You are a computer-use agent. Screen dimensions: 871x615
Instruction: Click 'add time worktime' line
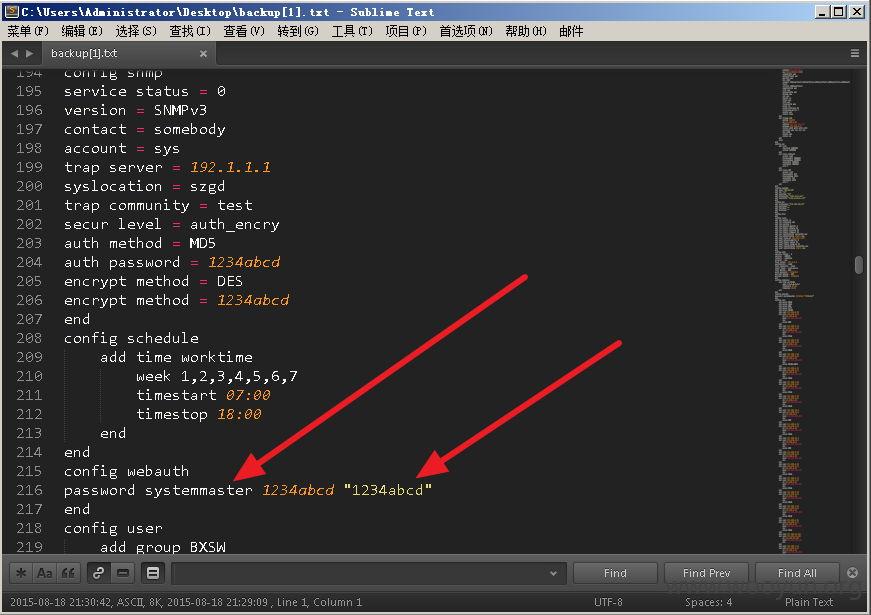click(176, 357)
